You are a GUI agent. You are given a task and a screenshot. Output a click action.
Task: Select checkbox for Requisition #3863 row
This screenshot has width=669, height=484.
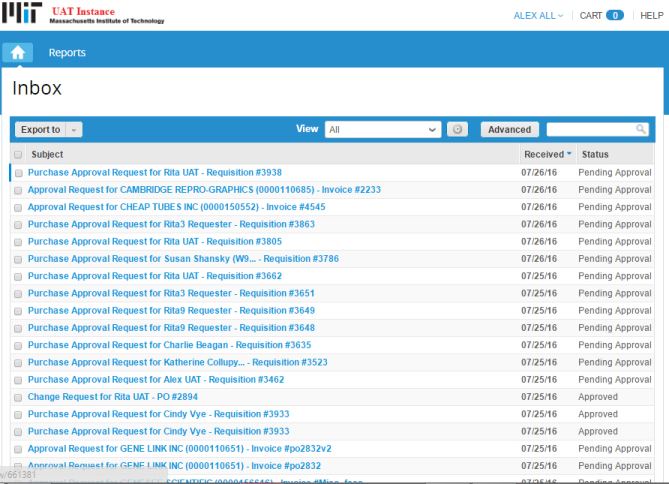[18, 224]
